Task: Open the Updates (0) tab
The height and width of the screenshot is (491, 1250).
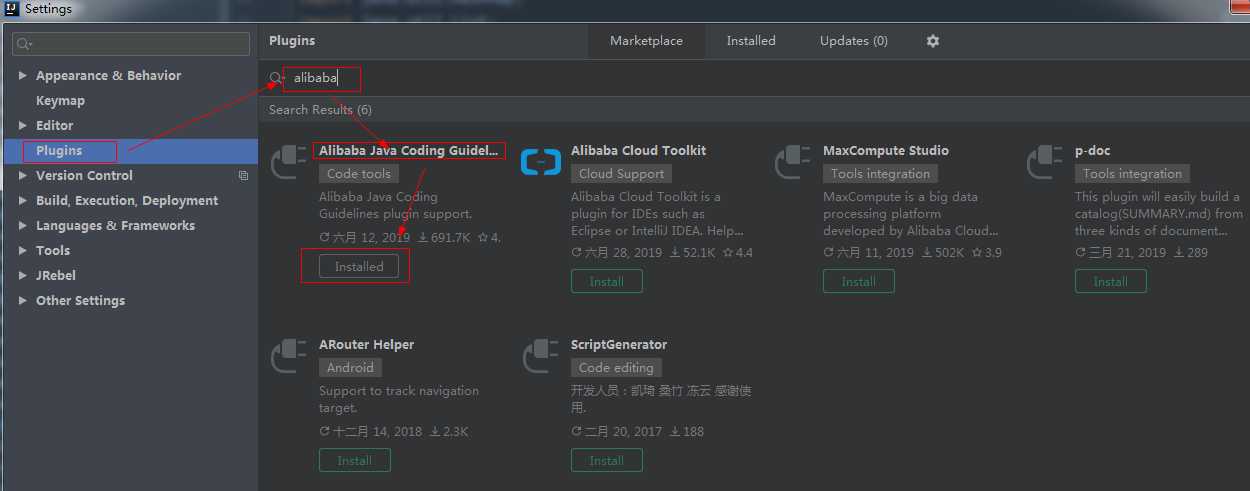Action: click(x=854, y=41)
